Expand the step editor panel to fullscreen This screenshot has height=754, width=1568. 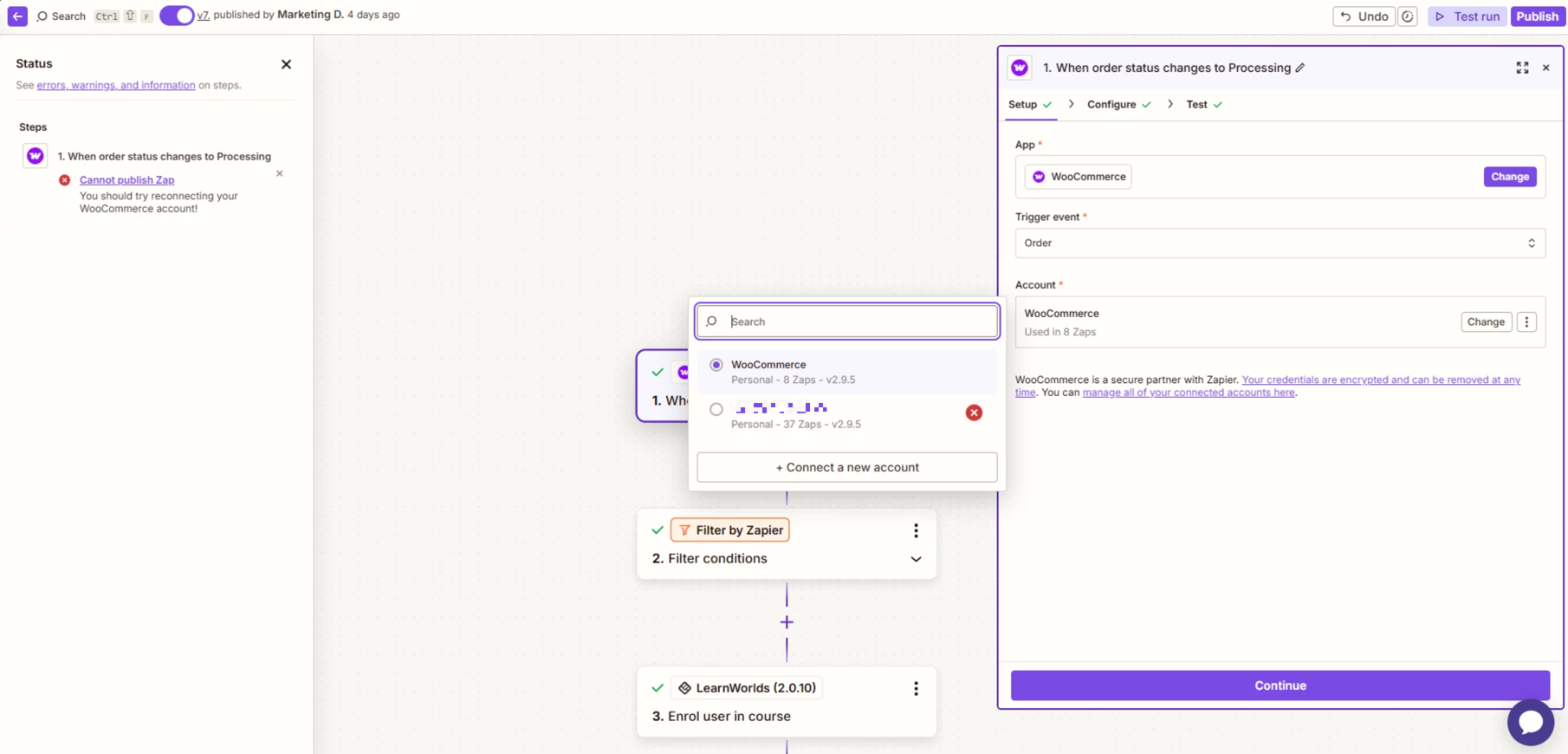pyautogui.click(x=1522, y=68)
